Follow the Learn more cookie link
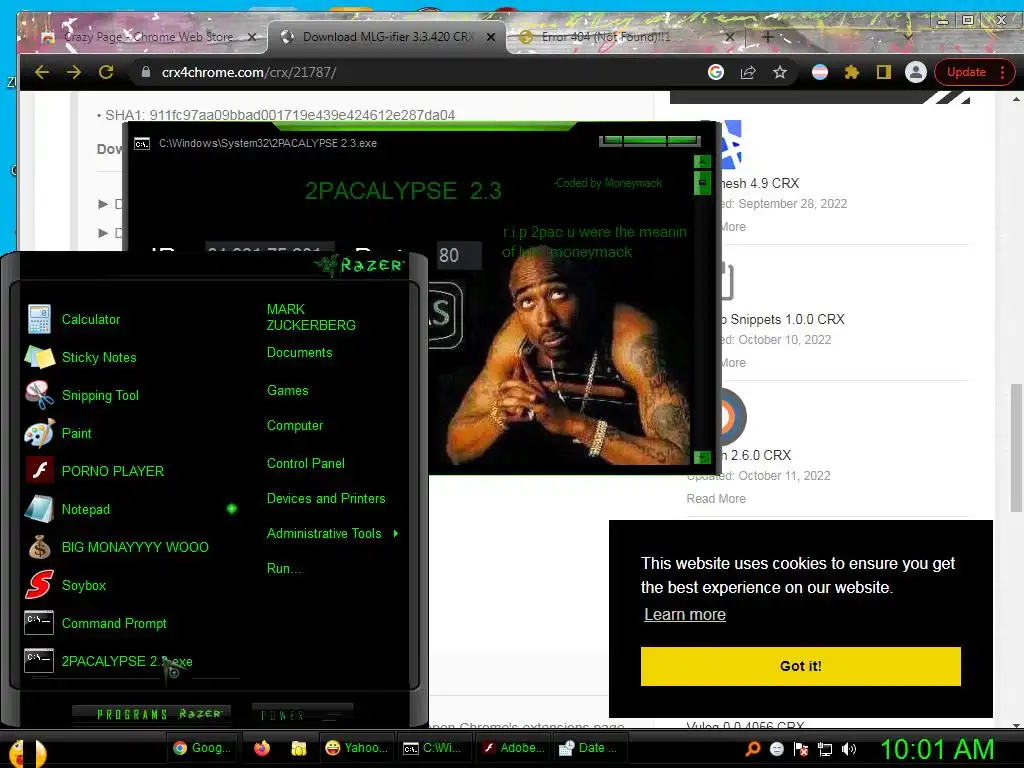Screen dimensions: 1024x768 pos(684,615)
